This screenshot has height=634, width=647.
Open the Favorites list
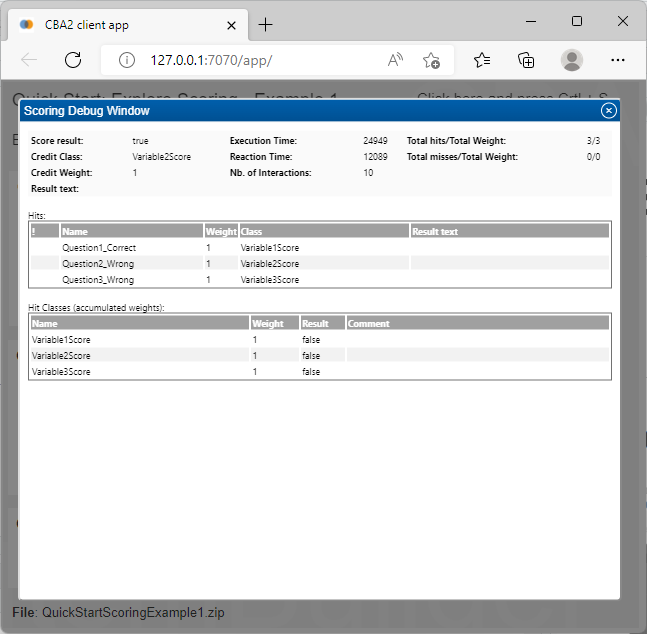(x=482, y=60)
